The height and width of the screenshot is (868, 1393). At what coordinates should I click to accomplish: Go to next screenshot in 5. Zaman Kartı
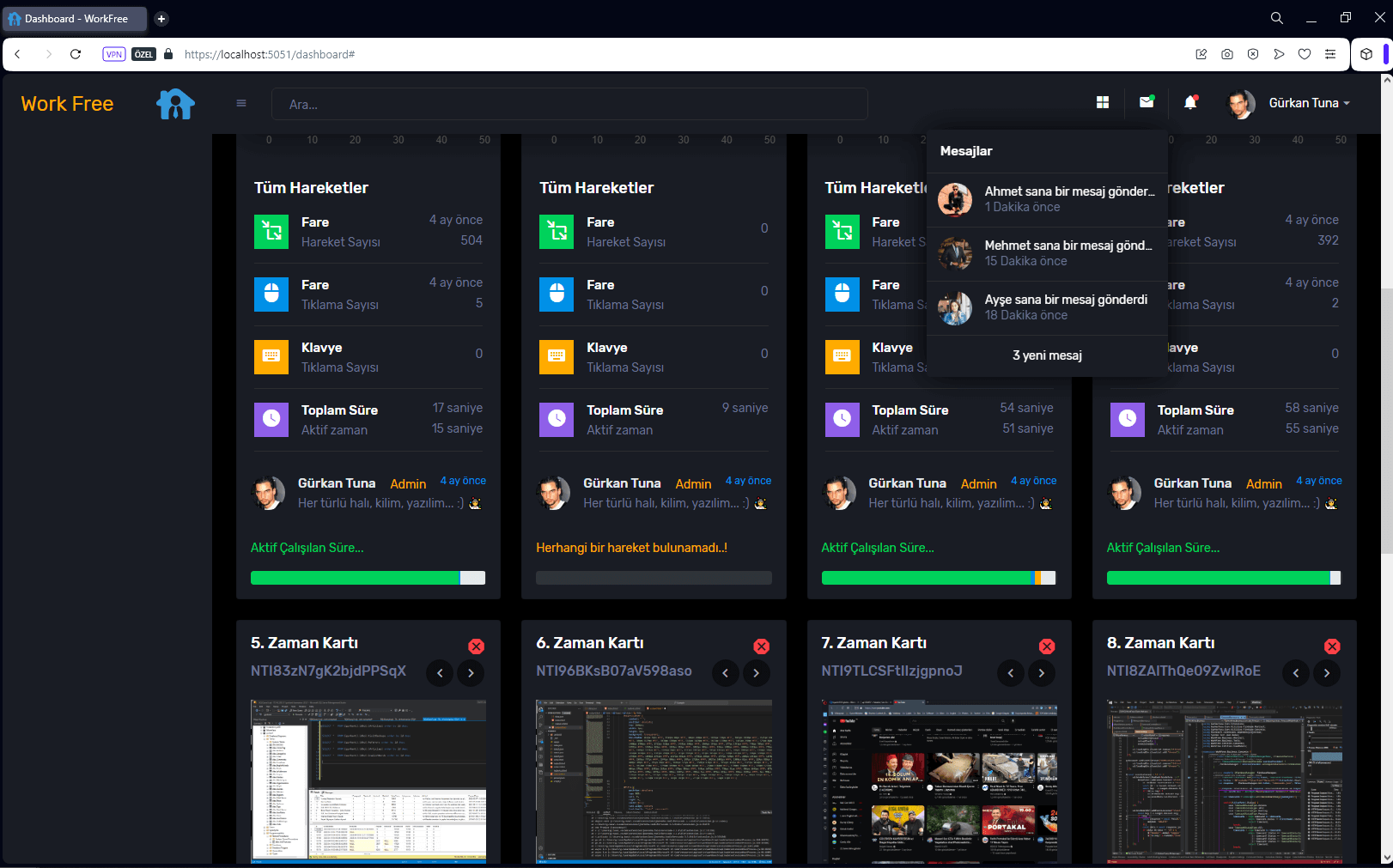point(471,673)
